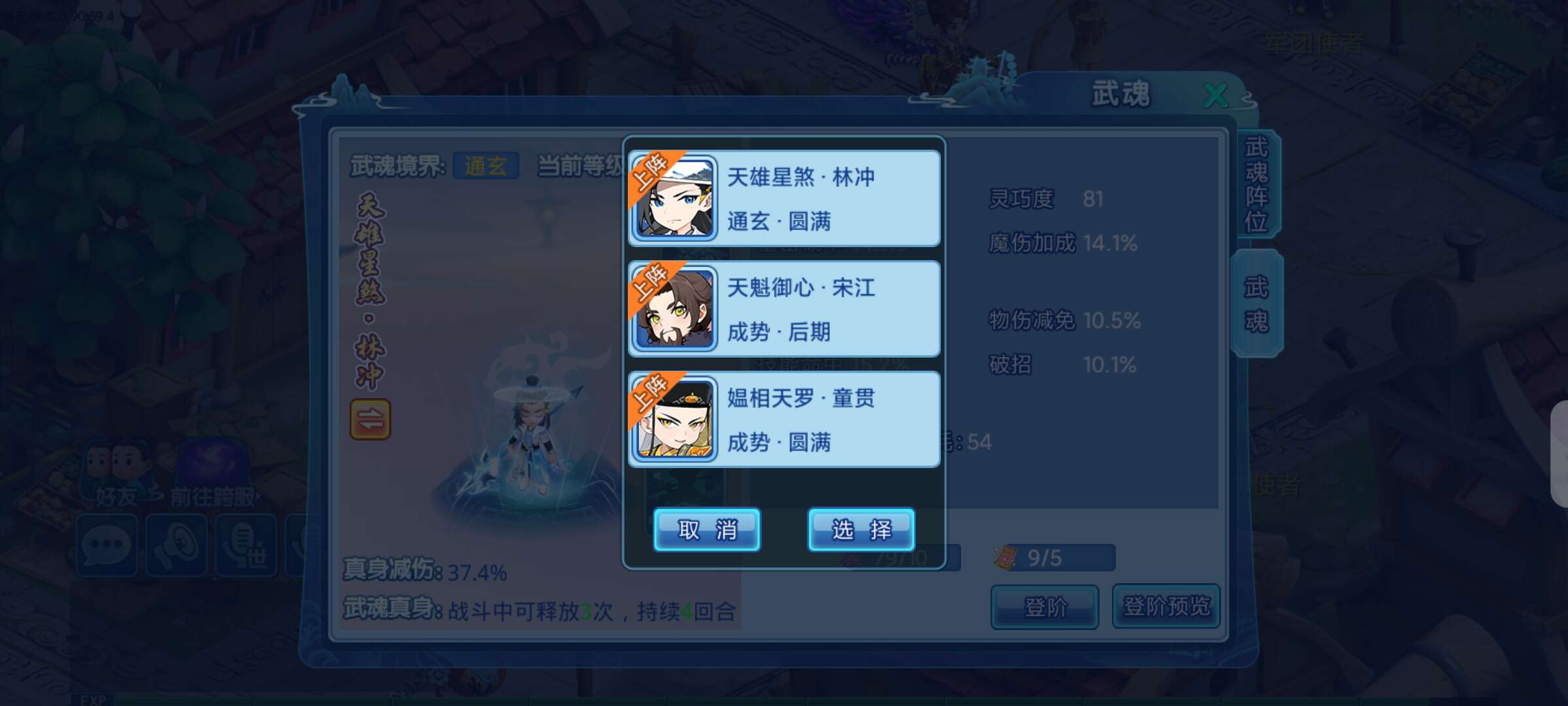Choose the 媪相天罗·童贯 list entry
This screenshot has width=1568, height=706.
pyautogui.click(x=784, y=420)
